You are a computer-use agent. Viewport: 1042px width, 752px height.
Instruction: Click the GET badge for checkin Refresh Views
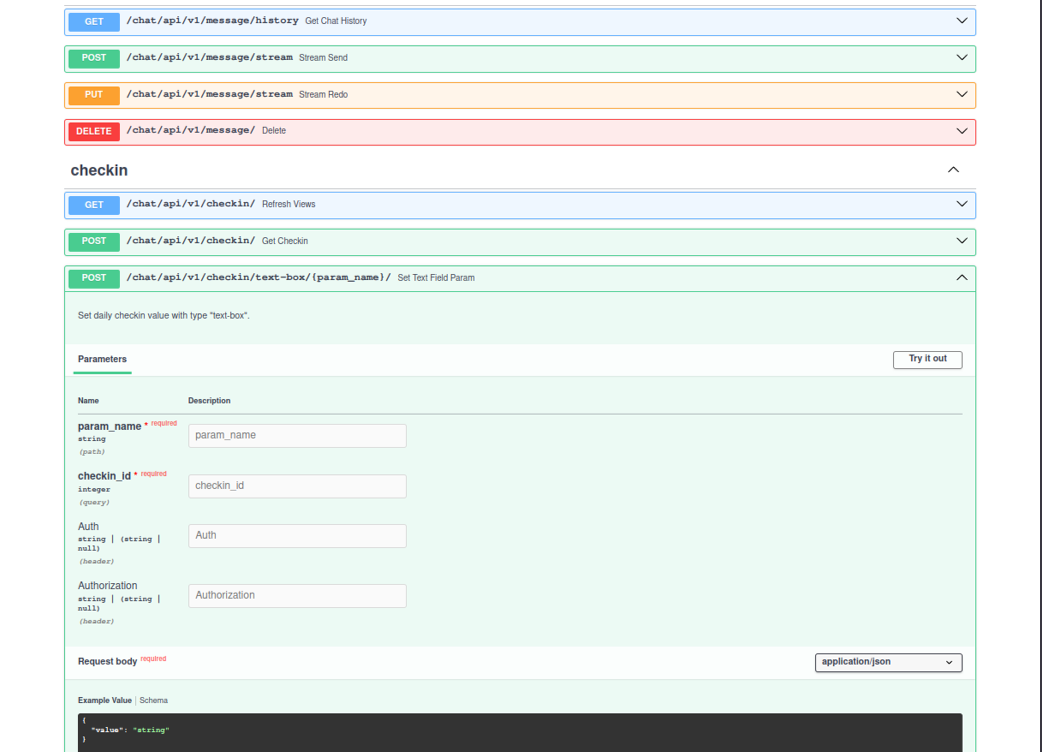94,205
